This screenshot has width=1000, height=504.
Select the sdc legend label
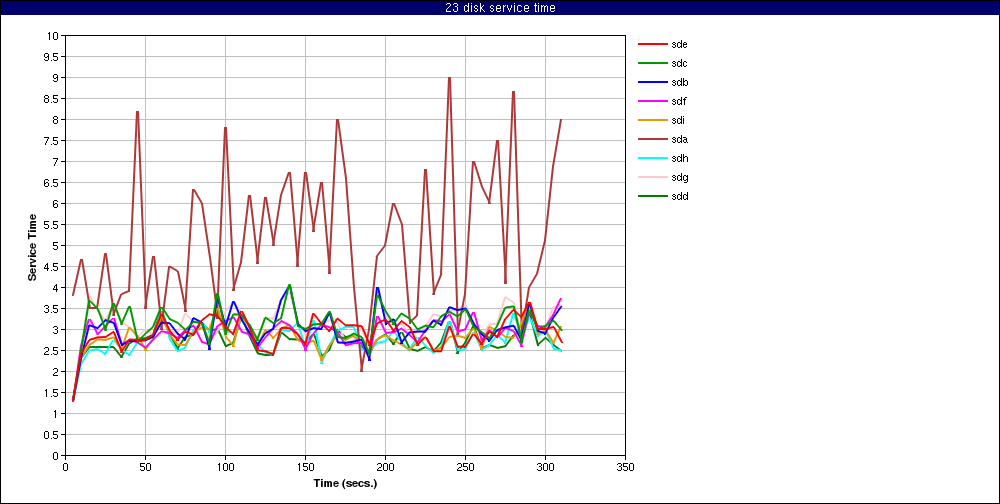point(679,63)
